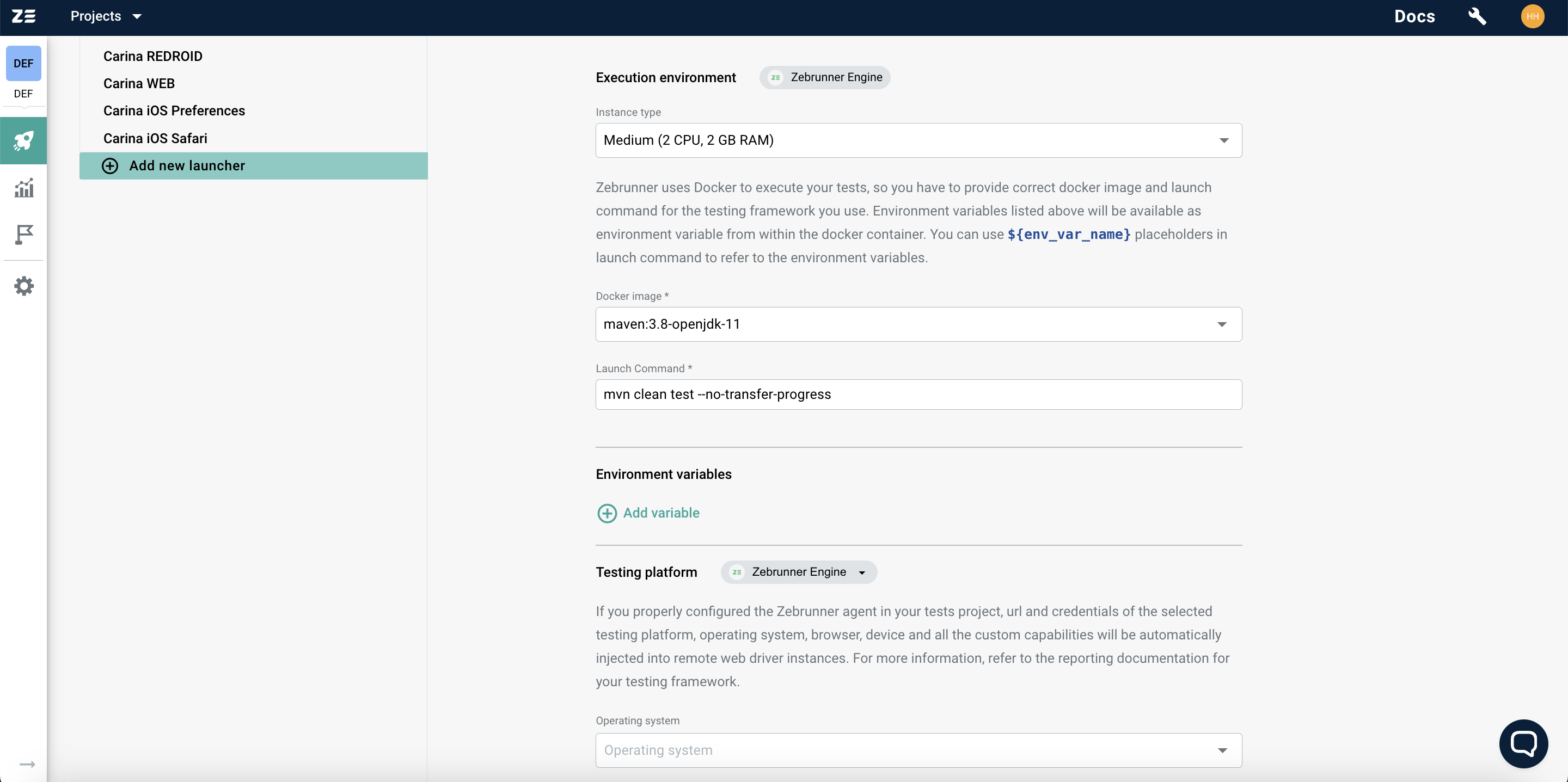Click the DEF label under project badge
The height and width of the screenshot is (782, 1568).
click(x=23, y=94)
